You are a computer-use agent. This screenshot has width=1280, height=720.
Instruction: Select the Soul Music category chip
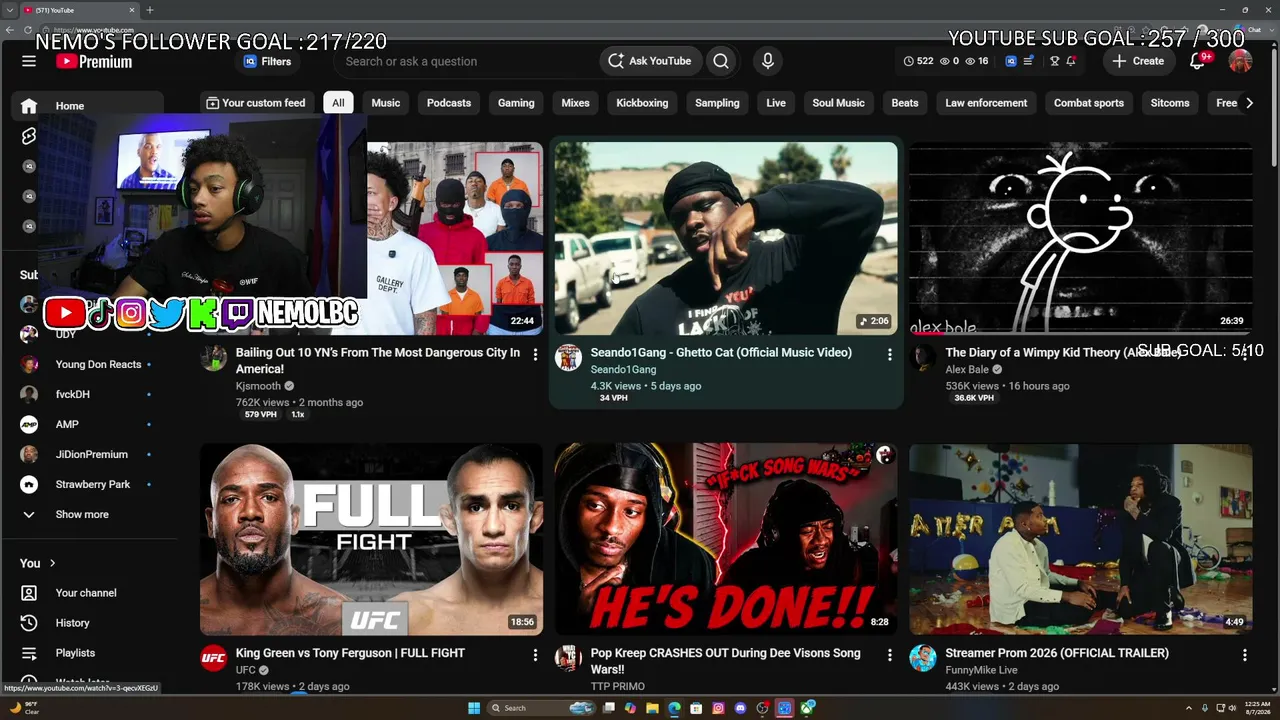(x=838, y=103)
